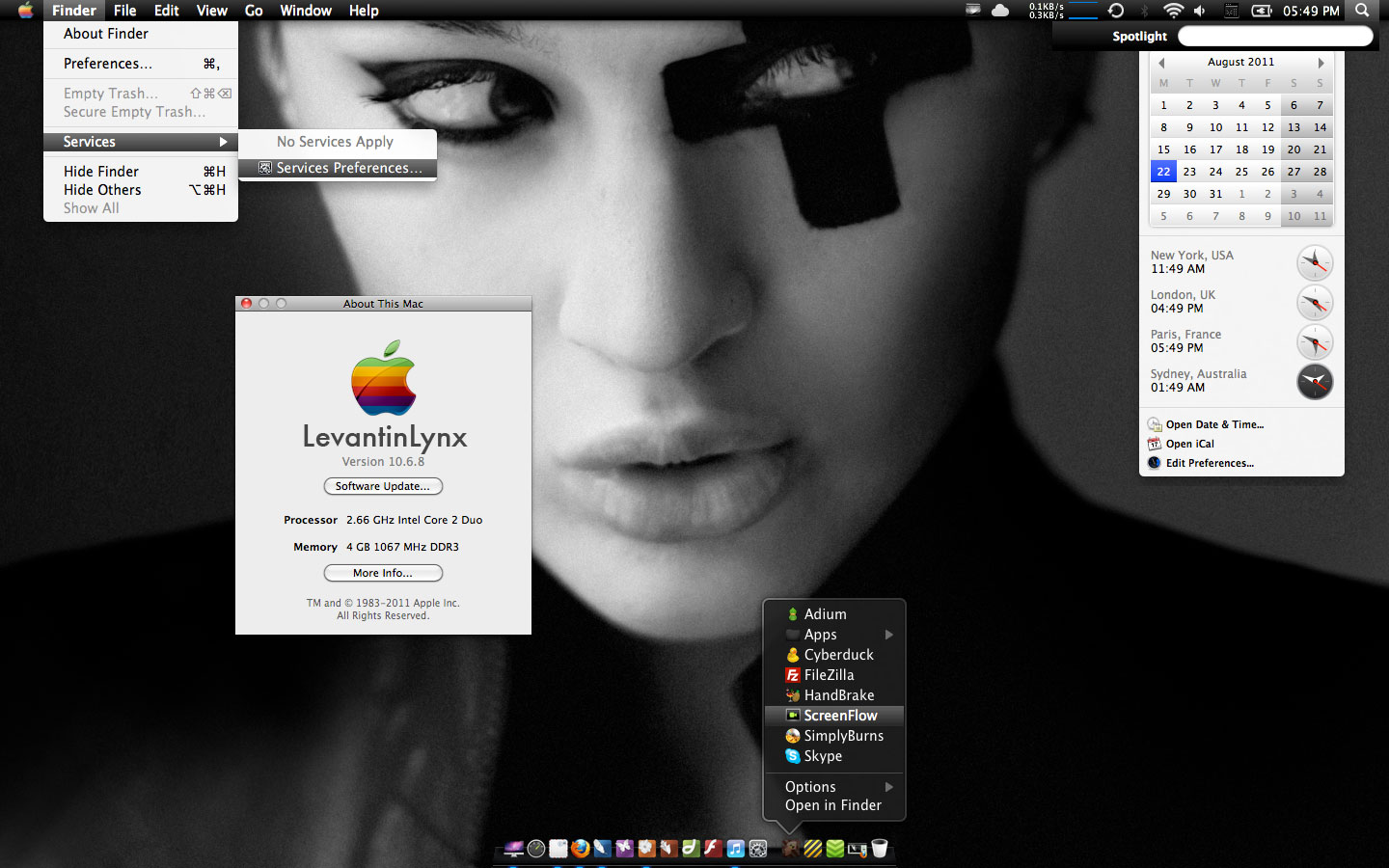This screenshot has height=868, width=1389.
Task: Click the Trash icon in the Dock
Action: (879, 849)
